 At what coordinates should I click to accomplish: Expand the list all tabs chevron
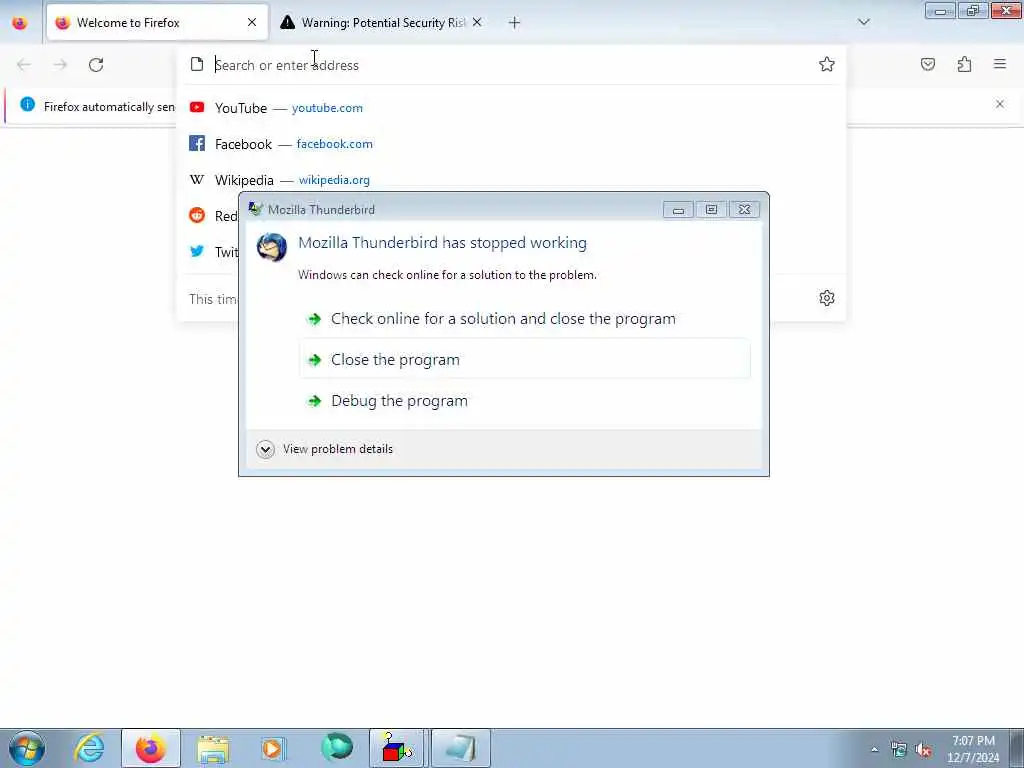coord(863,23)
